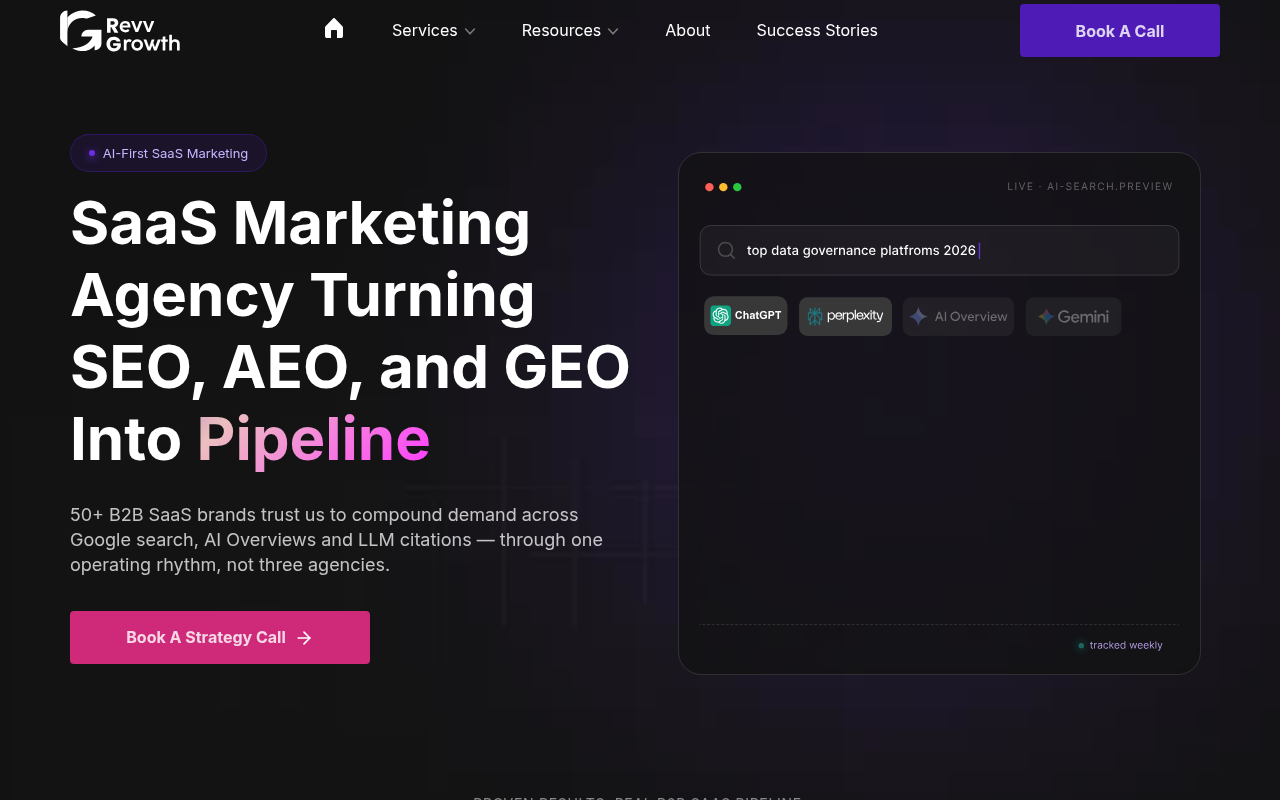The height and width of the screenshot is (800, 1280).
Task: Click the 50+ B2B SaaS brands paragraph
Action: (x=337, y=540)
